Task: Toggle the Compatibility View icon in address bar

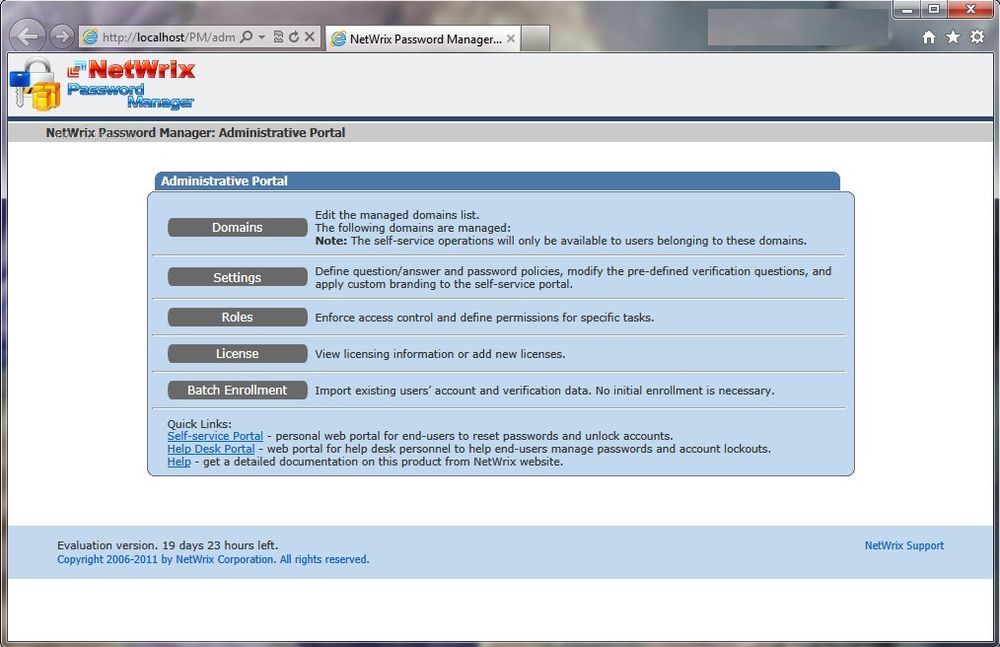Action: pyautogui.click(x=278, y=37)
